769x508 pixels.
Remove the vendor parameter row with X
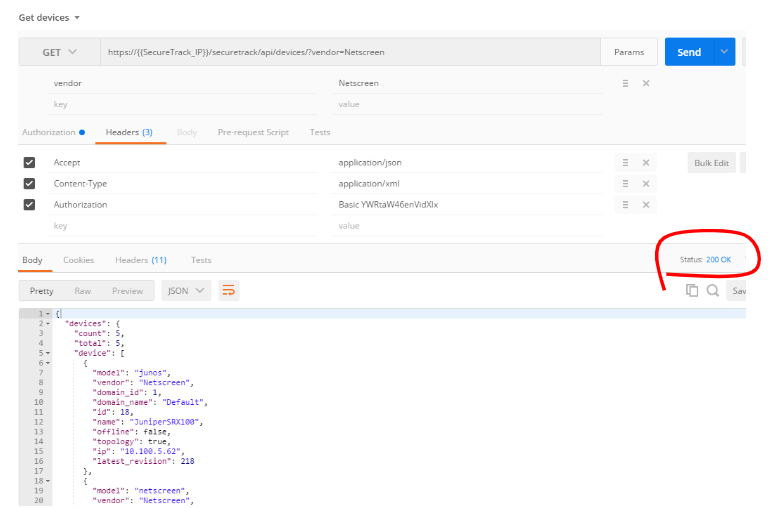click(x=646, y=84)
